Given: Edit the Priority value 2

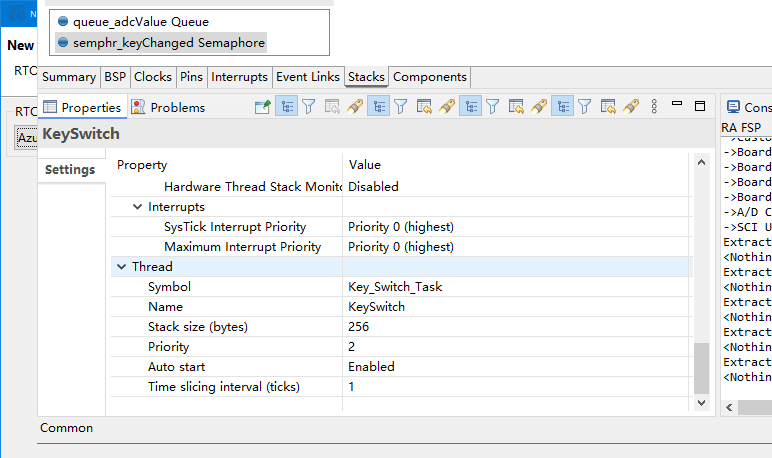Looking at the screenshot, I should click(x=517, y=347).
